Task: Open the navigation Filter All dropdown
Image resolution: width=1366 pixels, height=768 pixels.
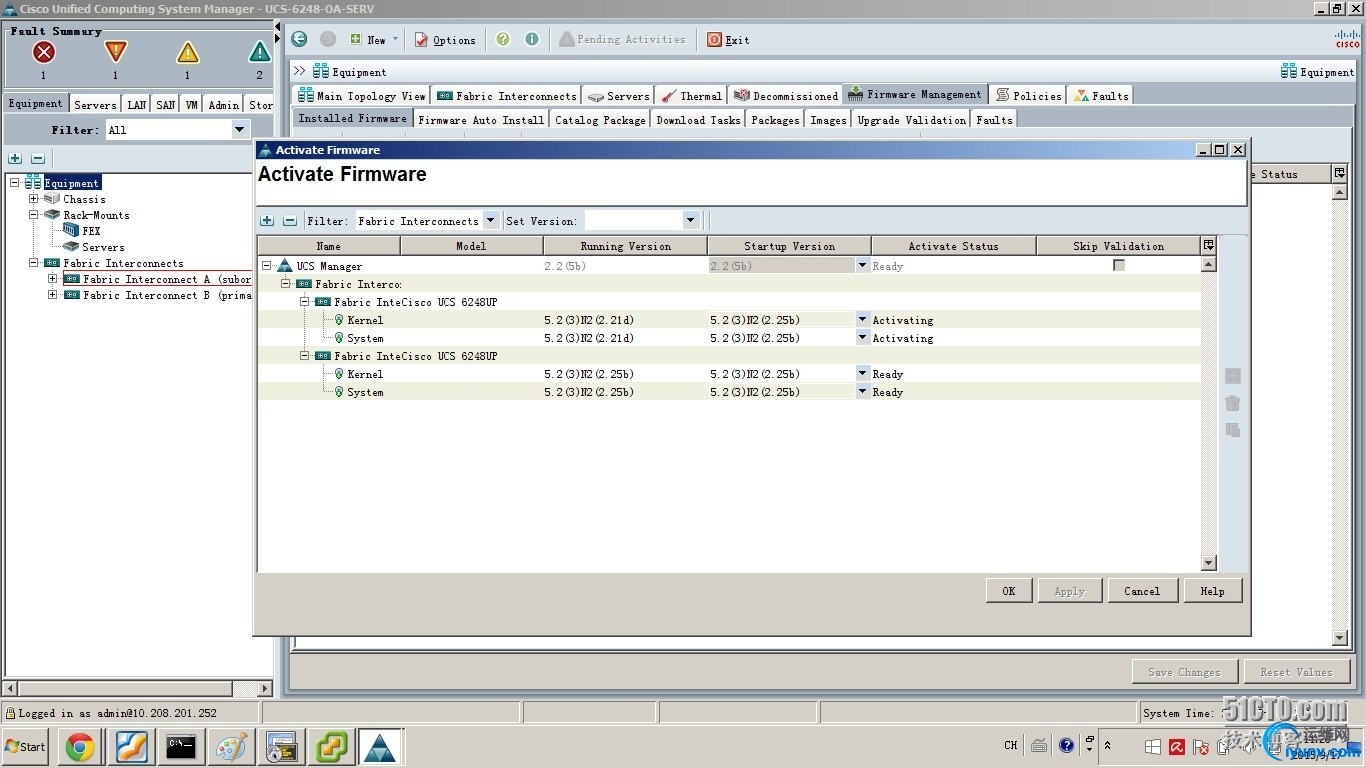Action: point(239,129)
